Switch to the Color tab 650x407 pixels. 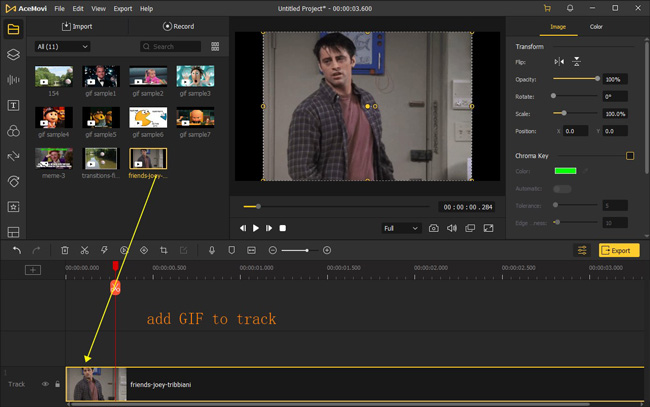(x=596, y=27)
